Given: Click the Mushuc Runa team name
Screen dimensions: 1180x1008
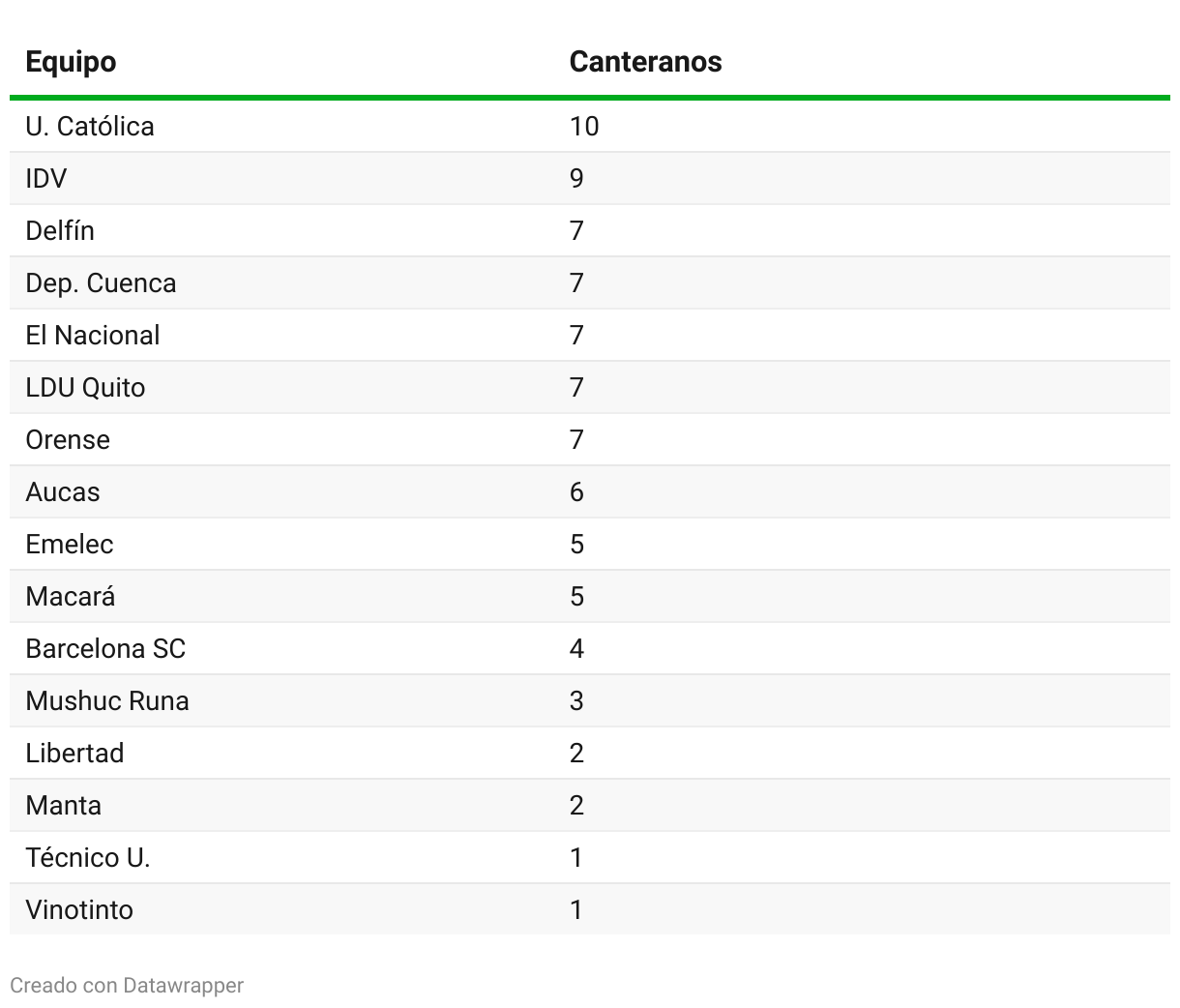Looking at the screenshot, I should (107, 701).
